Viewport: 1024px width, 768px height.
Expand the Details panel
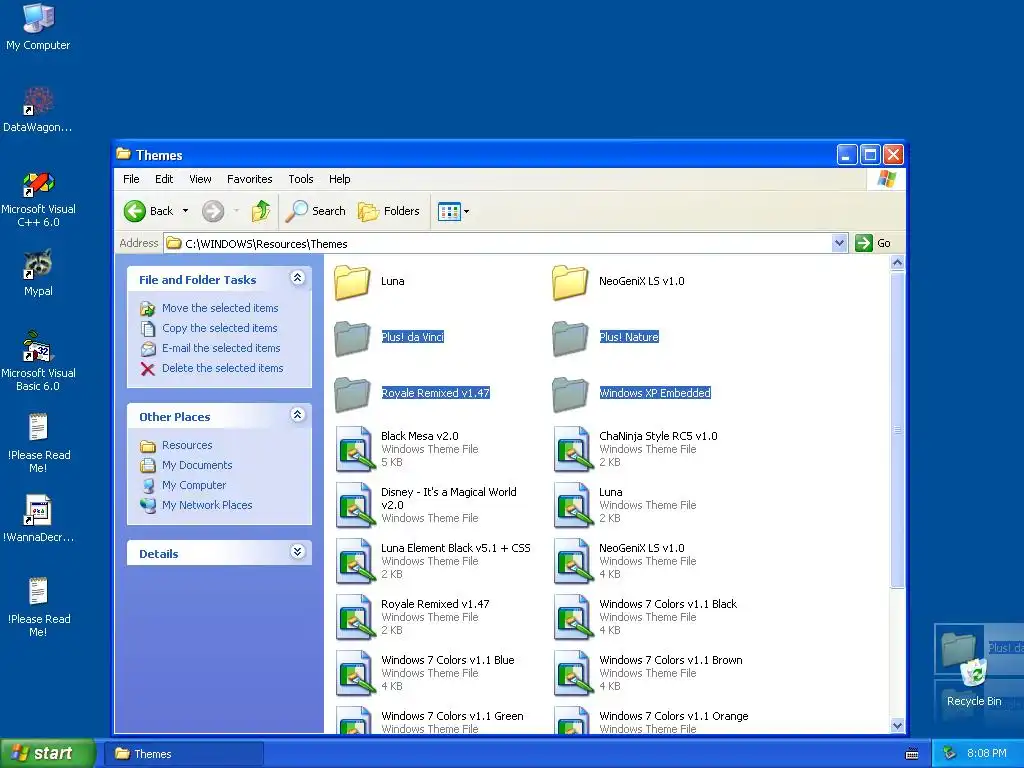tap(297, 552)
